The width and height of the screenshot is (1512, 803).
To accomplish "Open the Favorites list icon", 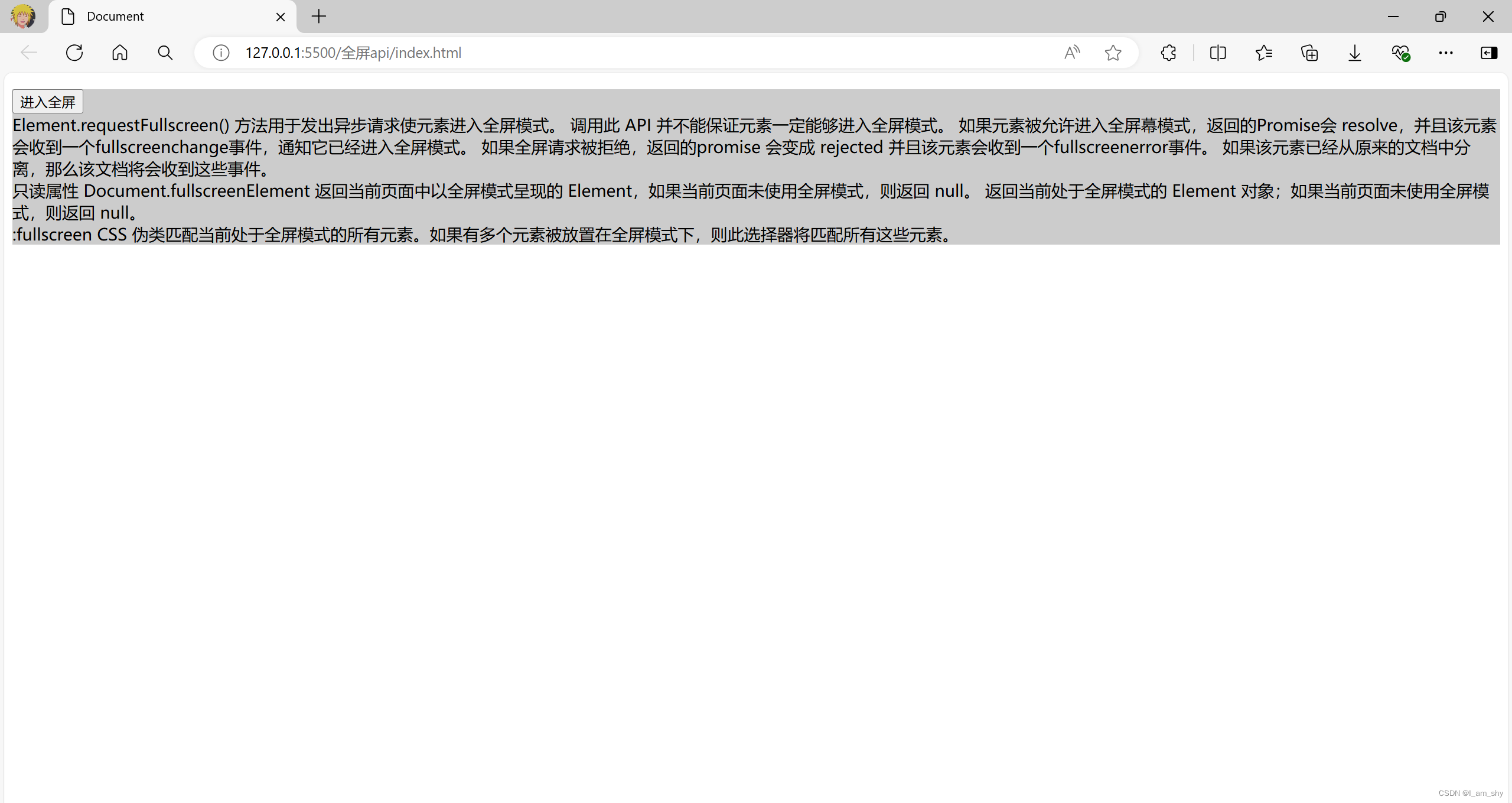I will [1264, 53].
